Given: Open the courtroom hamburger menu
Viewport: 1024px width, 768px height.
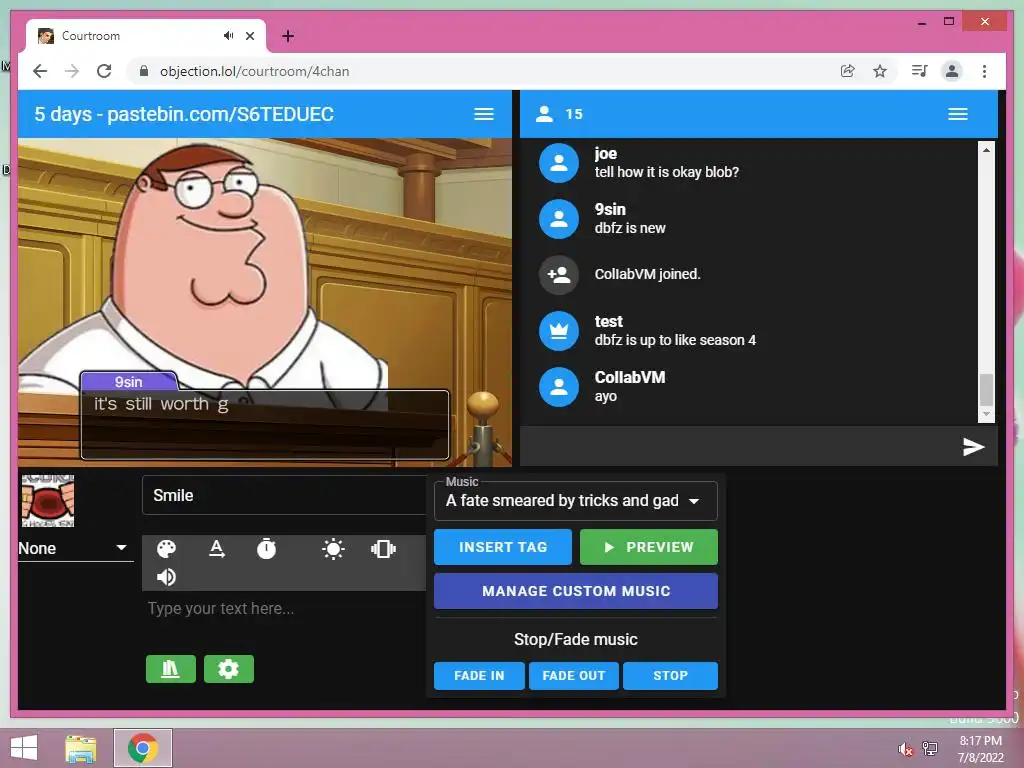Looking at the screenshot, I should coord(483,114).
